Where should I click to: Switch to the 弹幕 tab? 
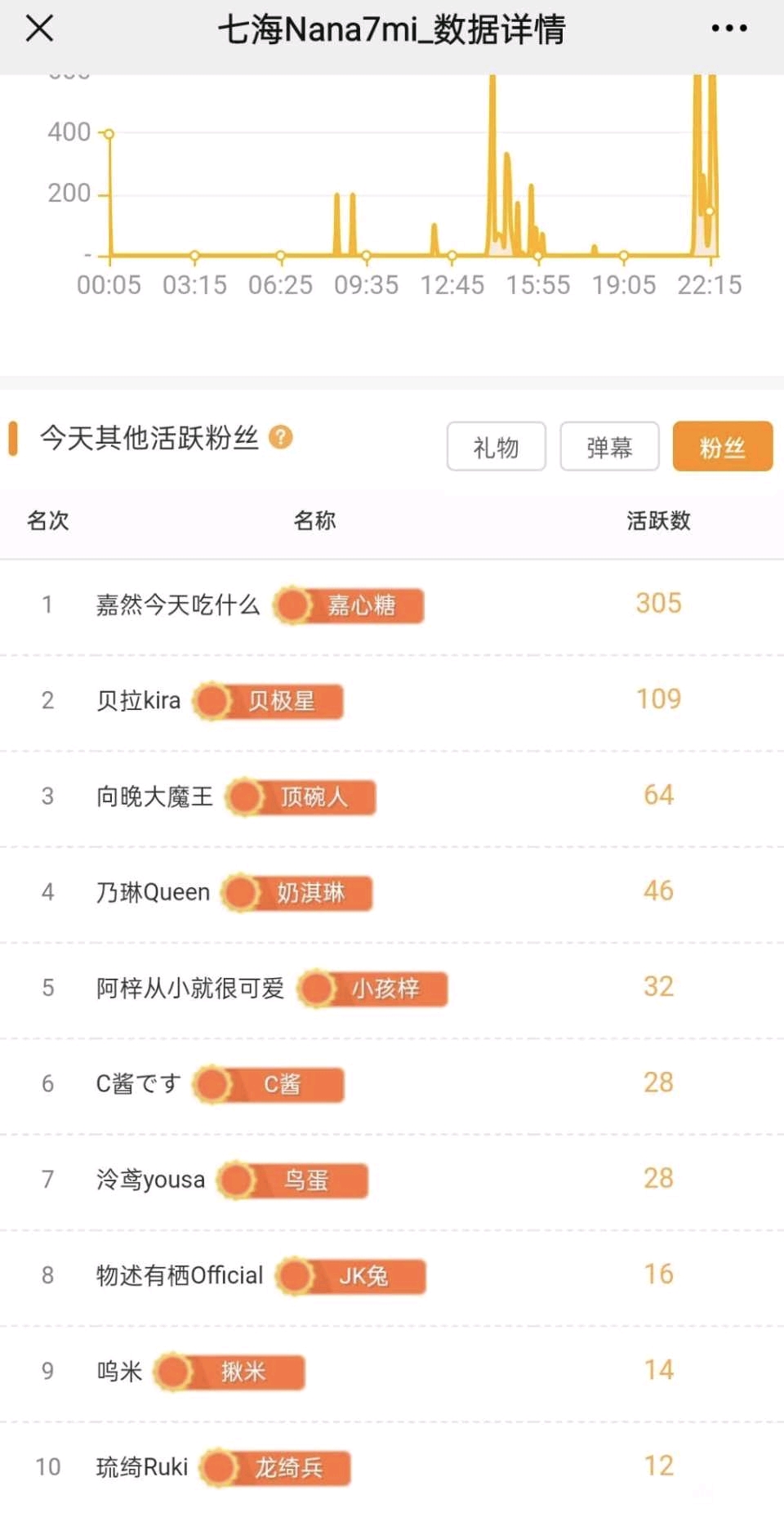(x=609, y=447)
